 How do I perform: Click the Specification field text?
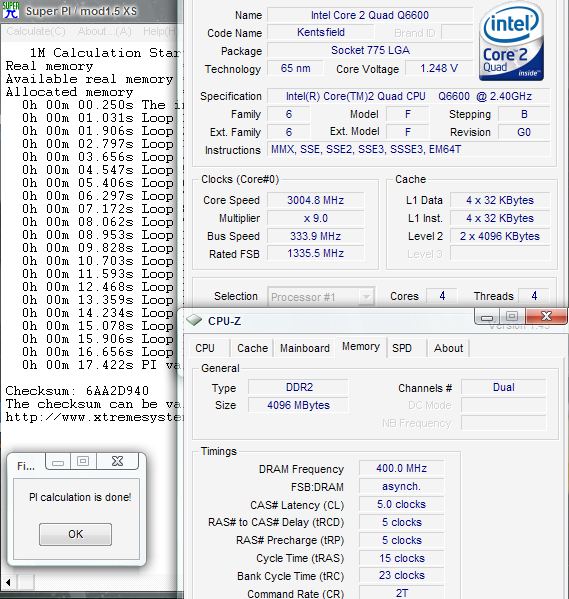pyautogui.click(x=408, y=96)
